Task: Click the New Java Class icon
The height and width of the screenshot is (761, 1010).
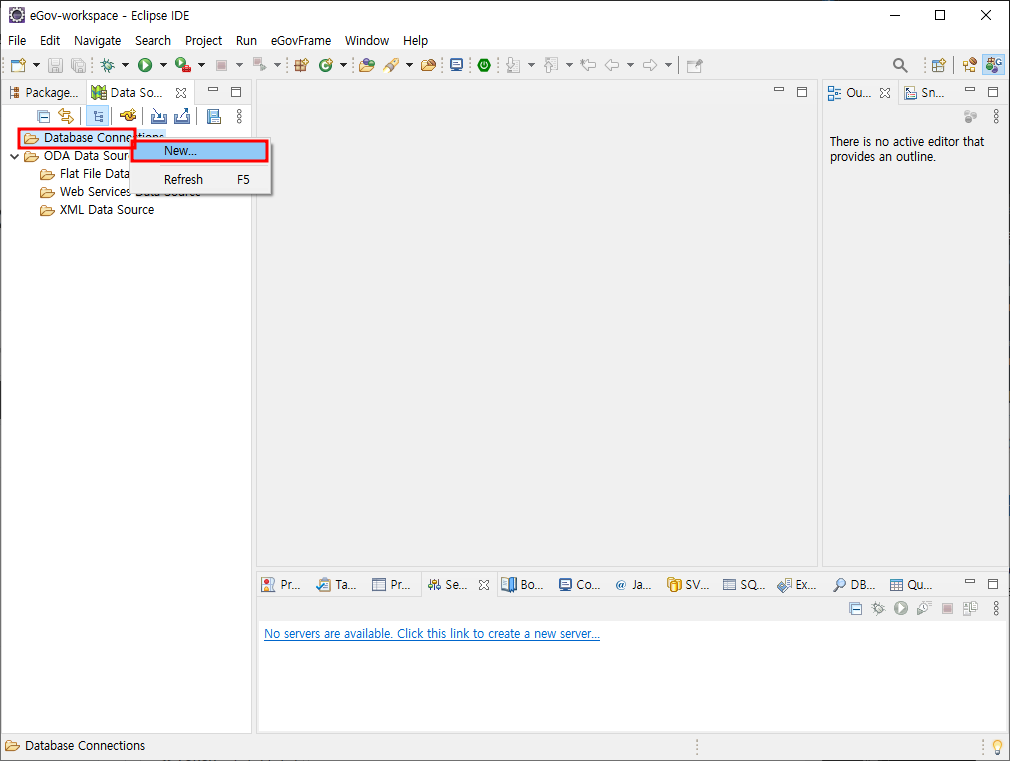Action: tap(326, 65)
